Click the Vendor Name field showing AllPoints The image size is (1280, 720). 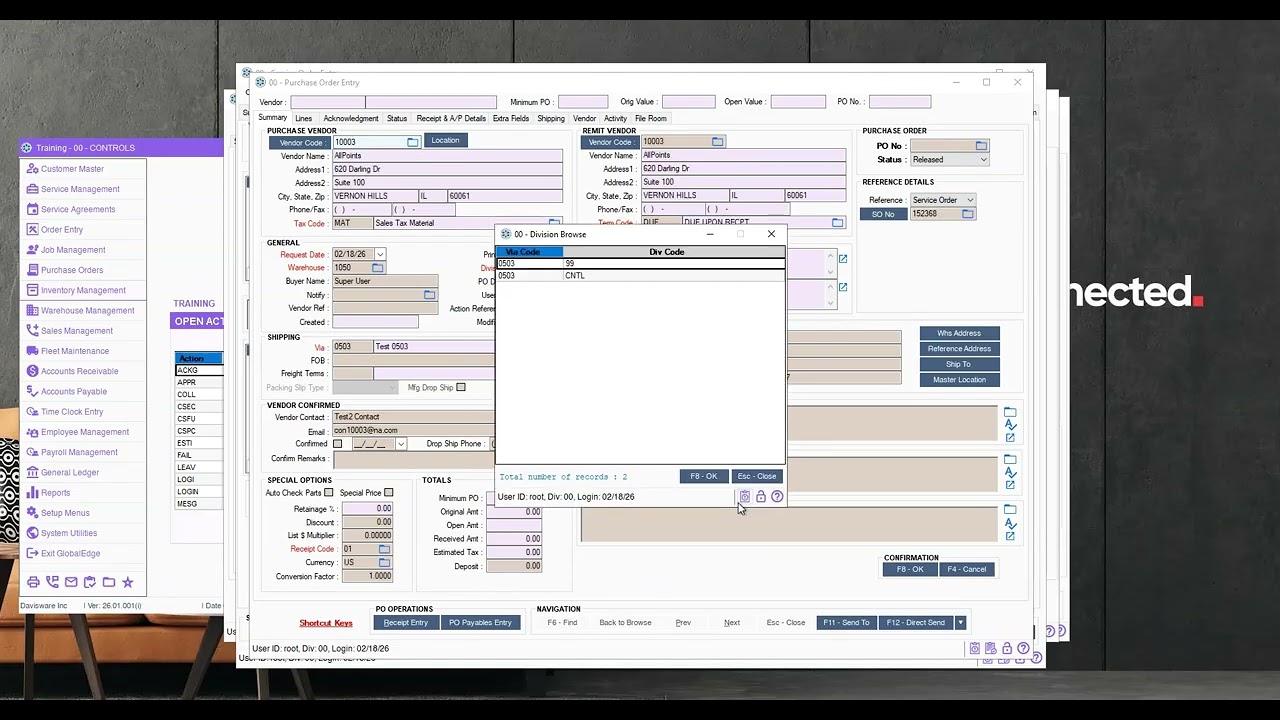[447, 156]
